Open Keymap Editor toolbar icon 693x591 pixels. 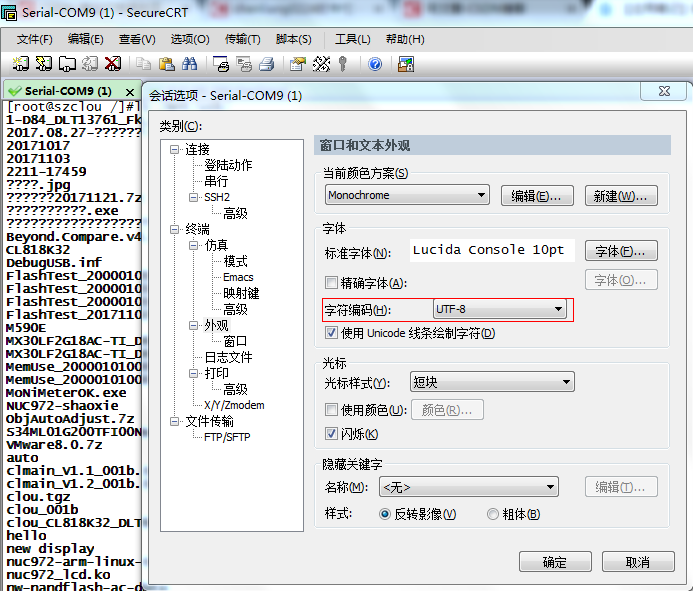(x=321, y=64)
